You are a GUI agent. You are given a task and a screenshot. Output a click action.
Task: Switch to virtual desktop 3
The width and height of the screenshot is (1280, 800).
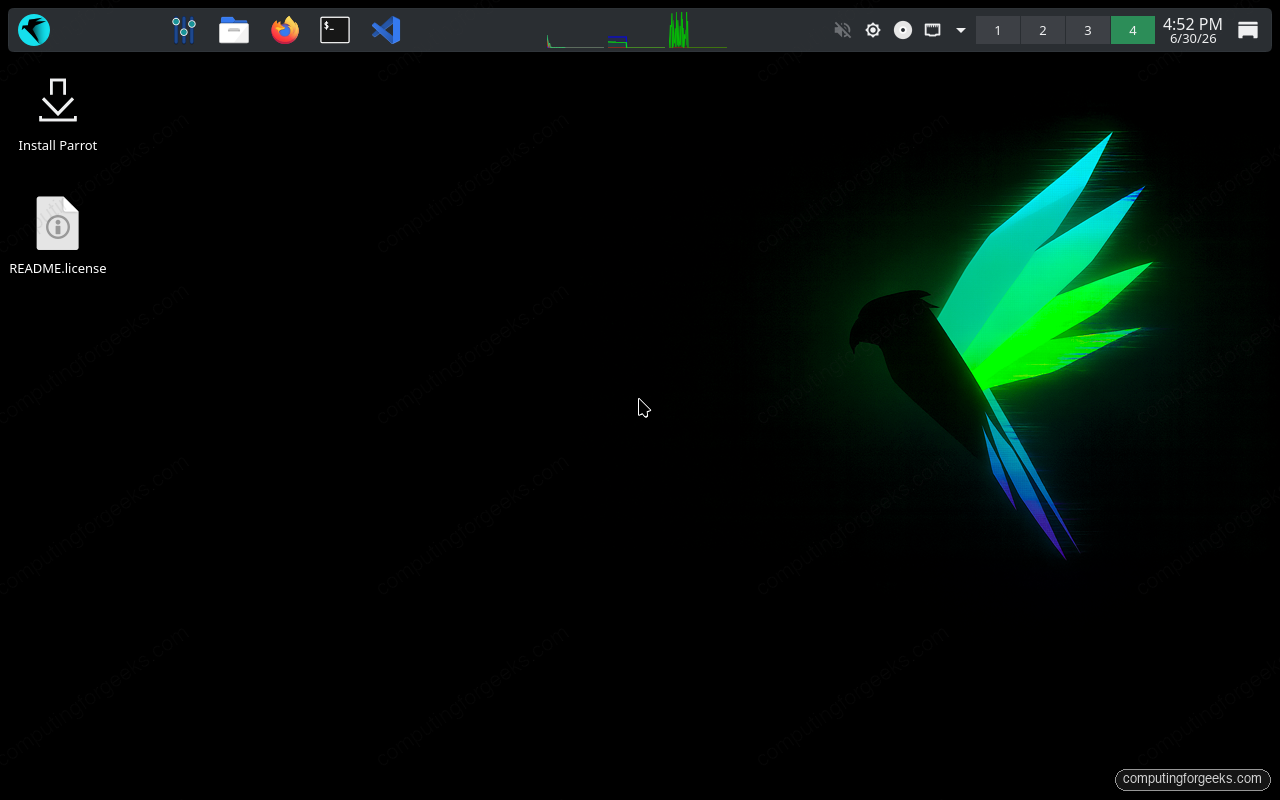pyautogui.click(x=1088, y=30)
